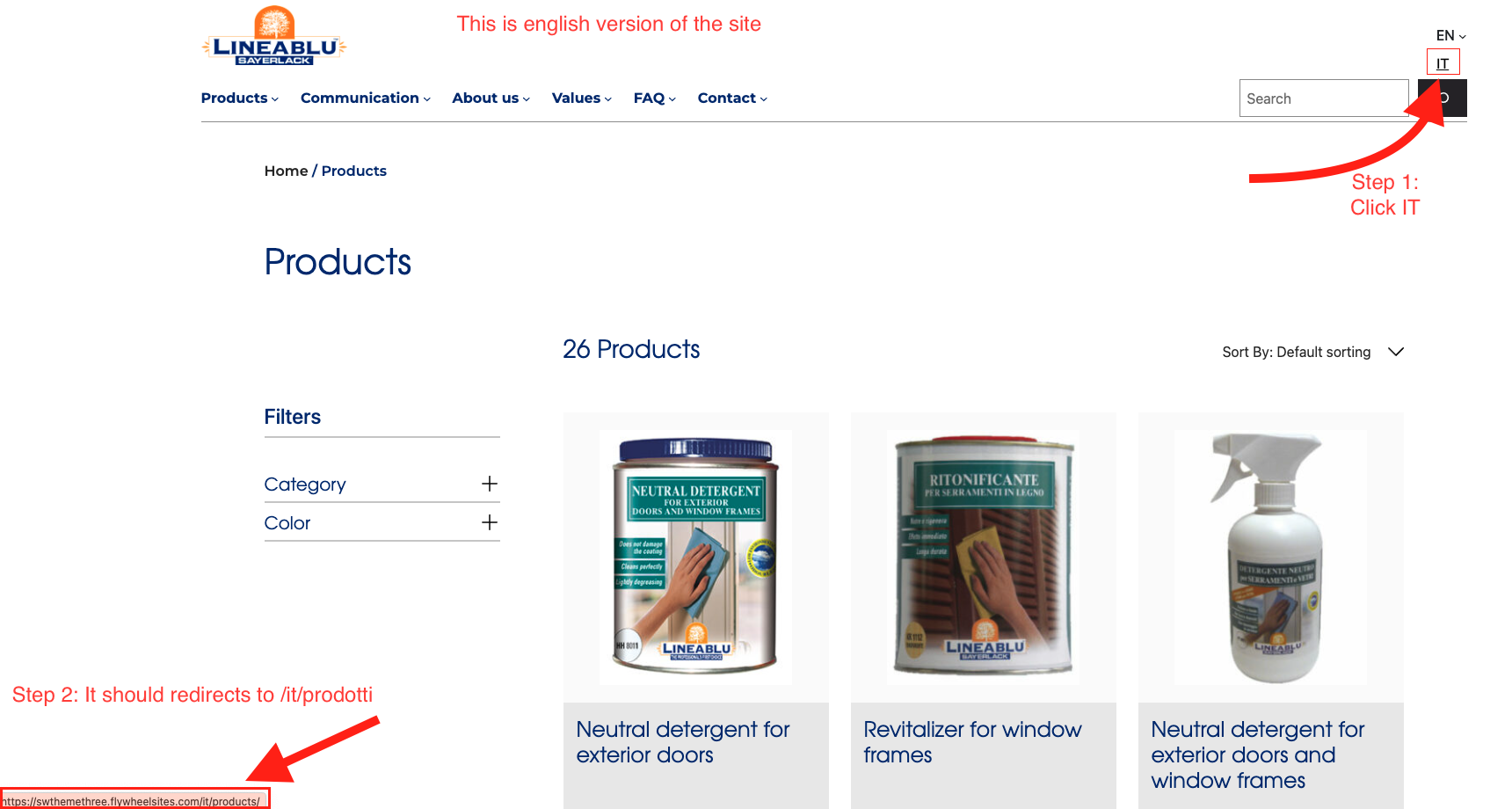1512x809 pixels.
Task: Expand the Values dropdown
Action: coord(582,98)
